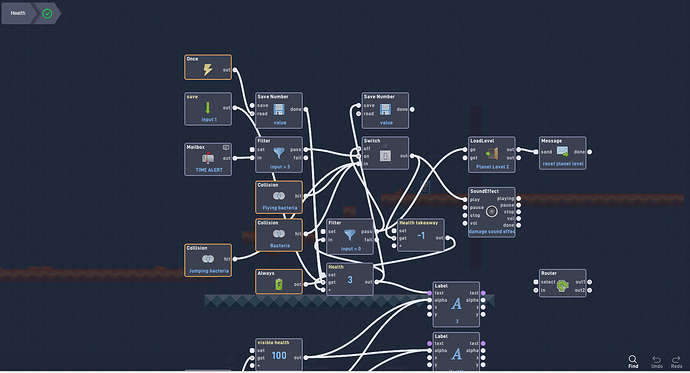
Task: Click the letter A icon in upper Label node
Action: click(x=456, y=304)
